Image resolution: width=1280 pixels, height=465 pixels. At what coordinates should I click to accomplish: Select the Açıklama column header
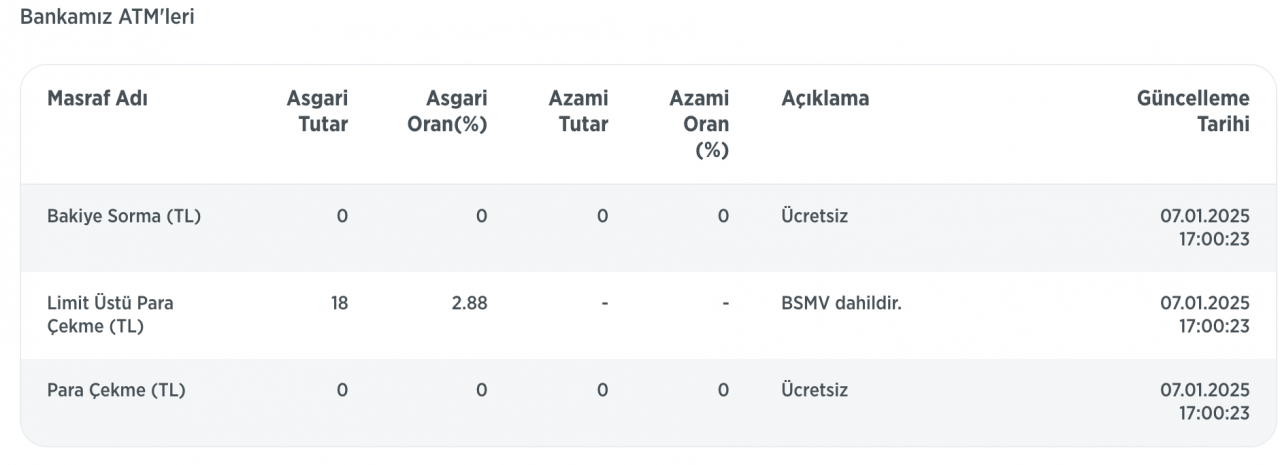pyautogui.click(x=825, y=98)
